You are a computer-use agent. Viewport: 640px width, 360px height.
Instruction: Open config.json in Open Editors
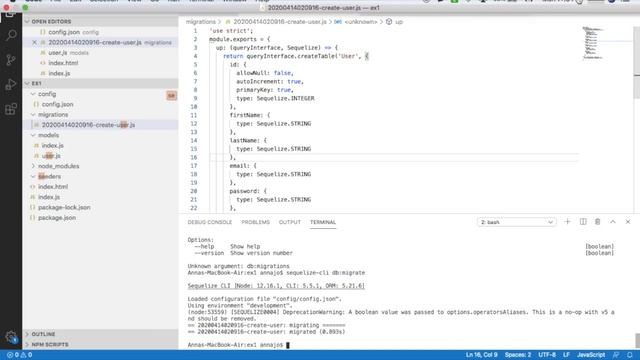pyautogui.click(x=100, y=32)
